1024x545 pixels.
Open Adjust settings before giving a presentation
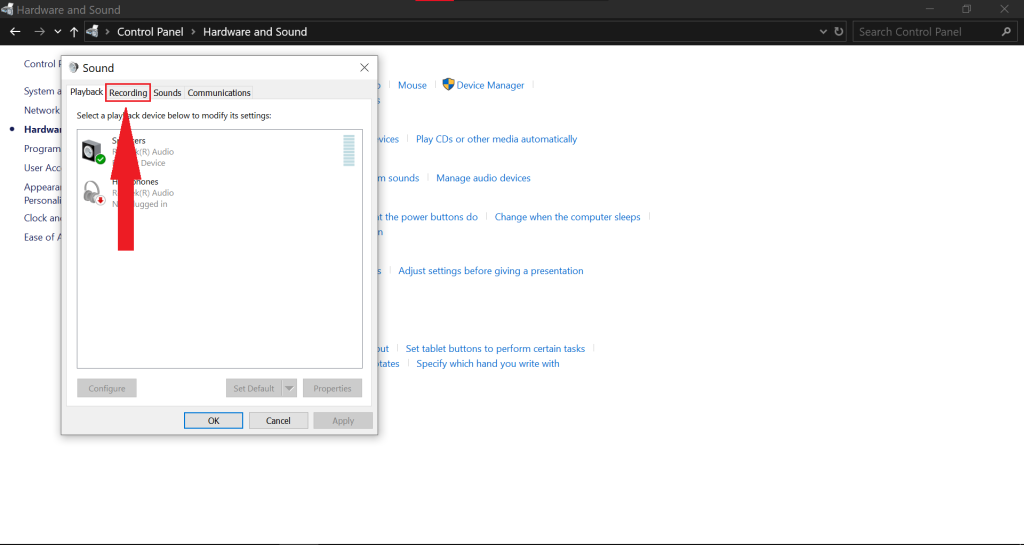point(491,270)
